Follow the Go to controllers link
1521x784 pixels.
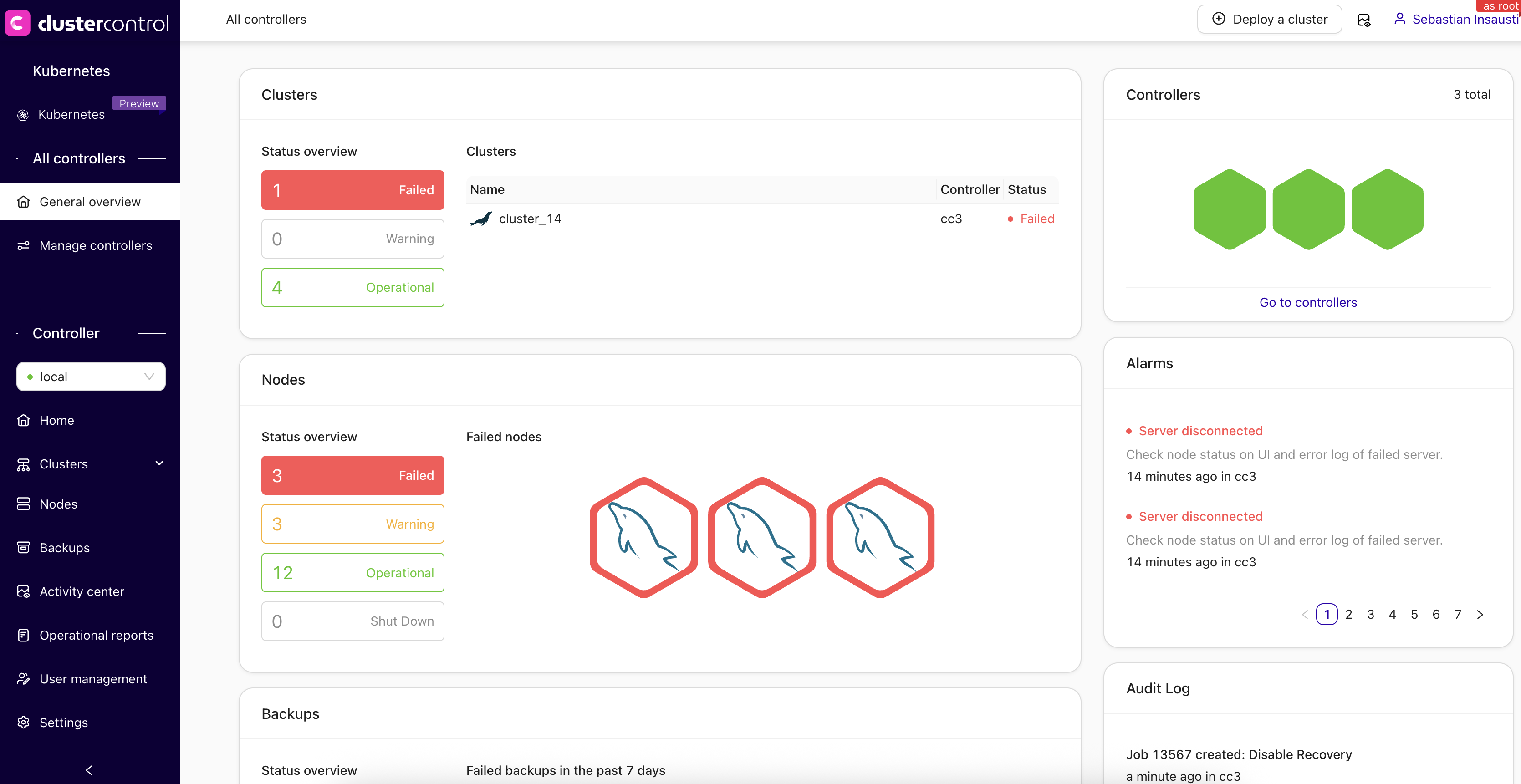tap(1308, 302)
